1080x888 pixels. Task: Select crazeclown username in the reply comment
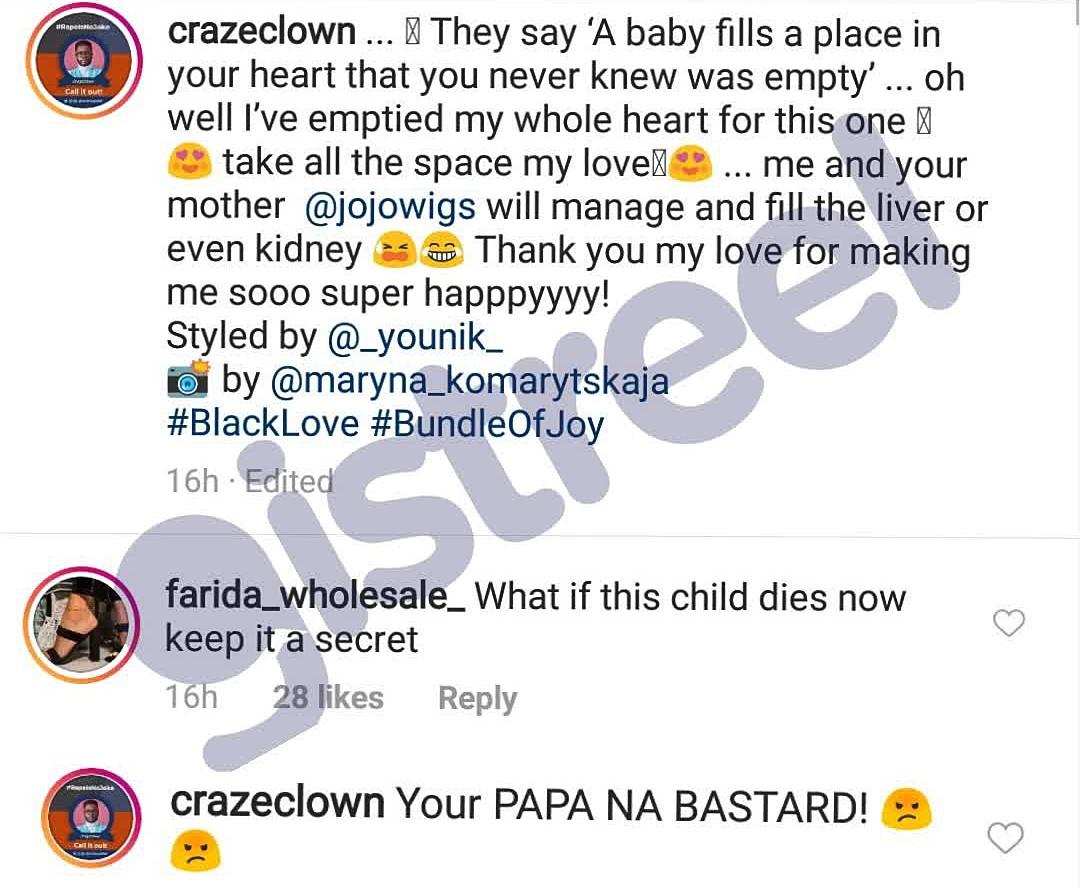276,802
